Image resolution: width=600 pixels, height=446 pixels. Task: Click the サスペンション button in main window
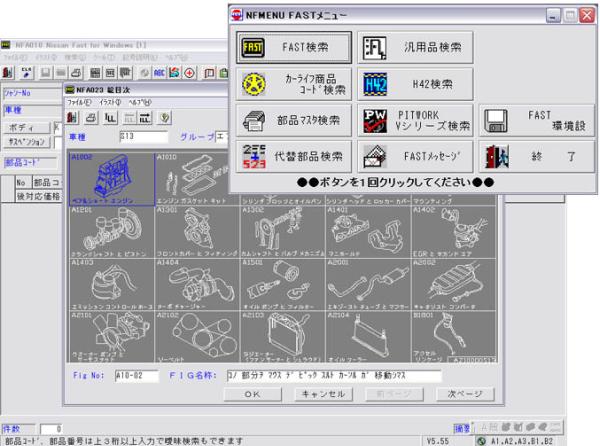(27, 142)
